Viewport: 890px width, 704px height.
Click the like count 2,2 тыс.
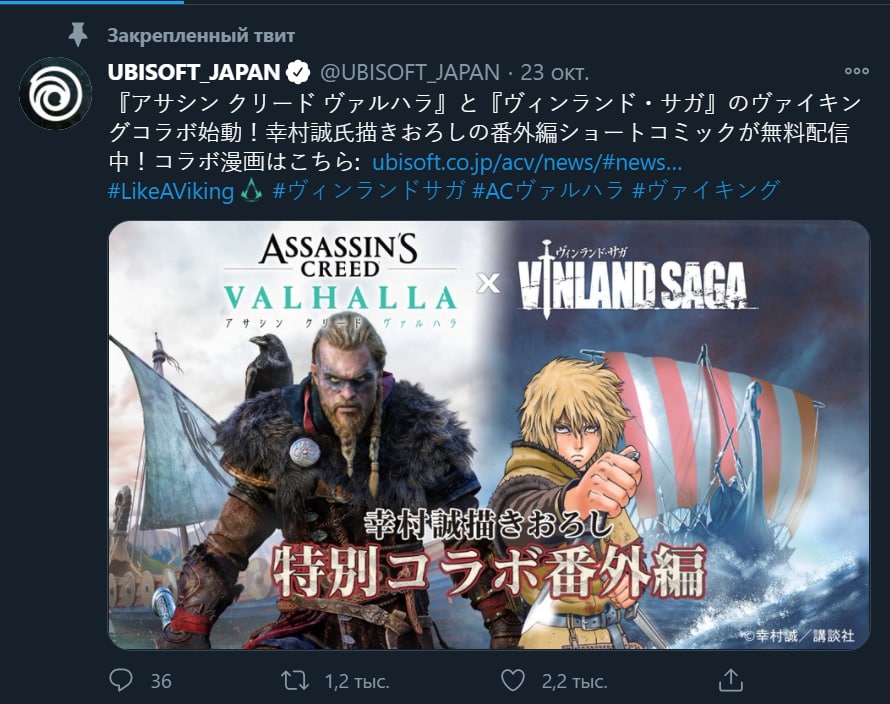574,681
